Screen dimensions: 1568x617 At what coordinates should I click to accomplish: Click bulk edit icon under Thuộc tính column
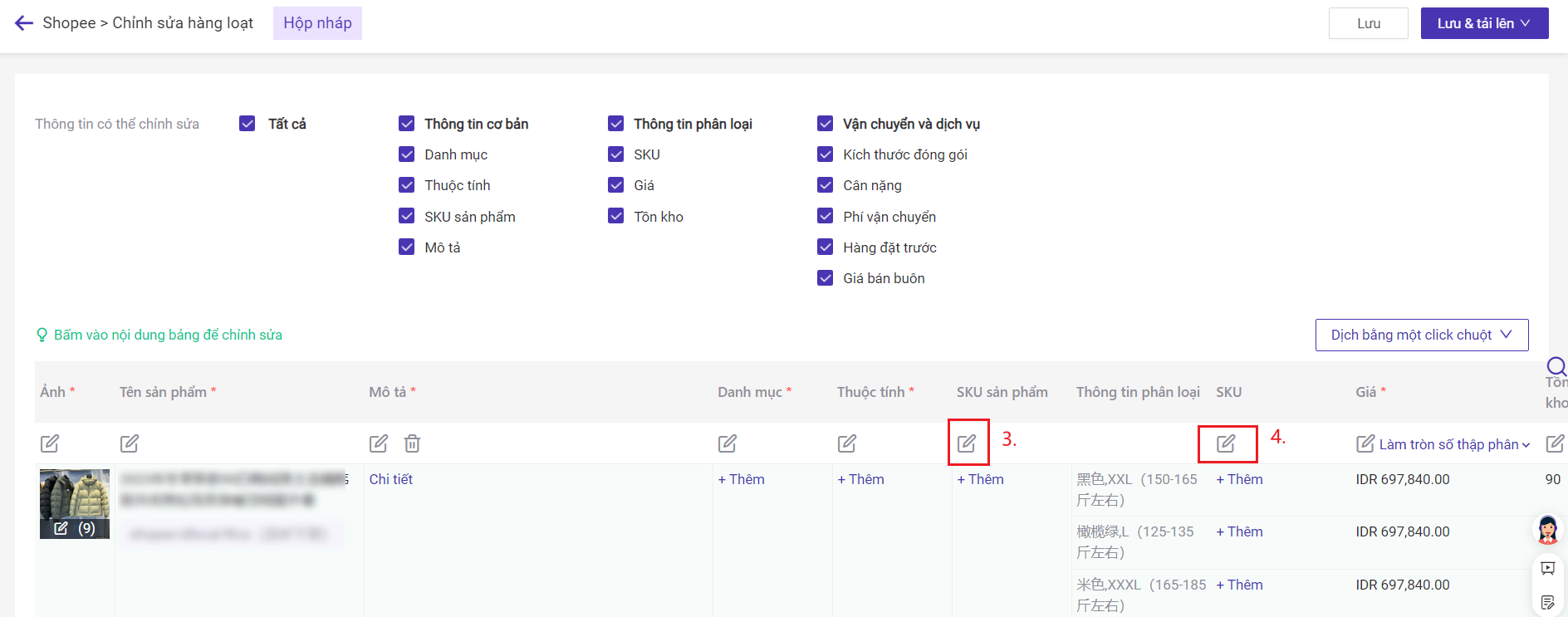847,443
